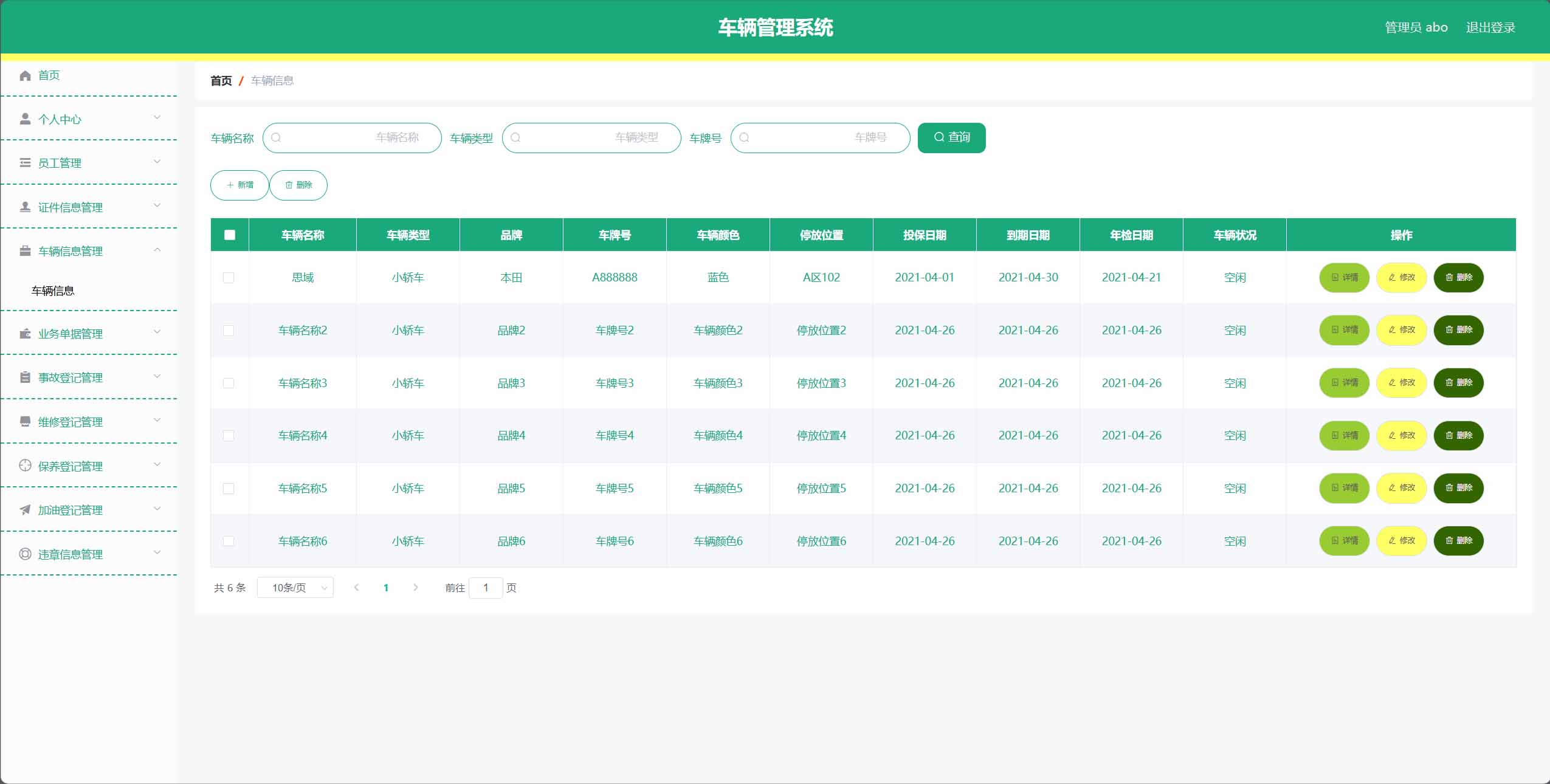The height and width of the screenshot is (784, 1550).
Task: Click the list icon for 员工管理
Action: point(25,163)
